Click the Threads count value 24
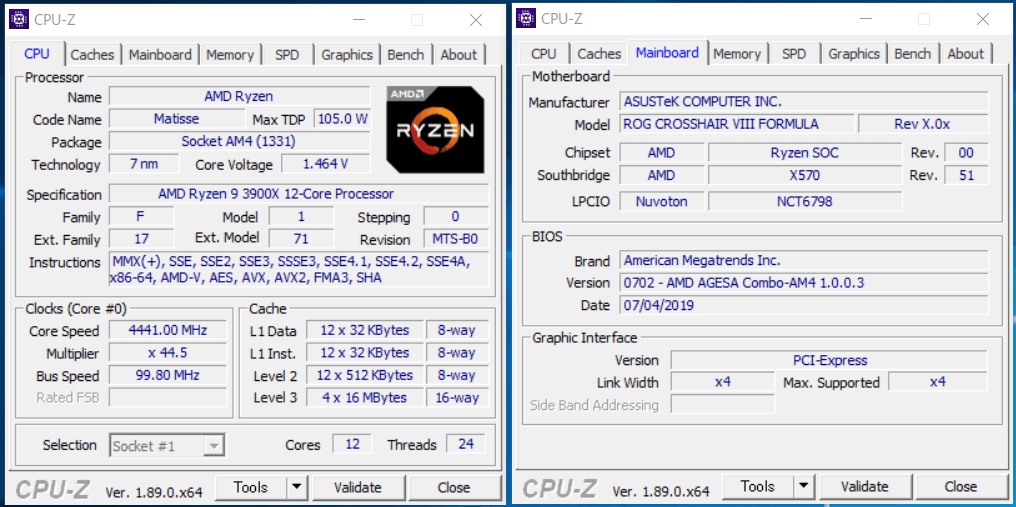 coord(465,444)
